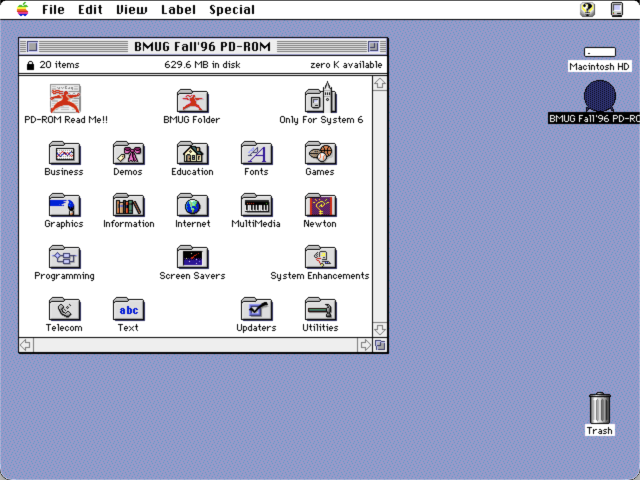This screenshot has width=640, height=480.
Task: Select the BMUG Folder icon
Action: pos(193,100)
